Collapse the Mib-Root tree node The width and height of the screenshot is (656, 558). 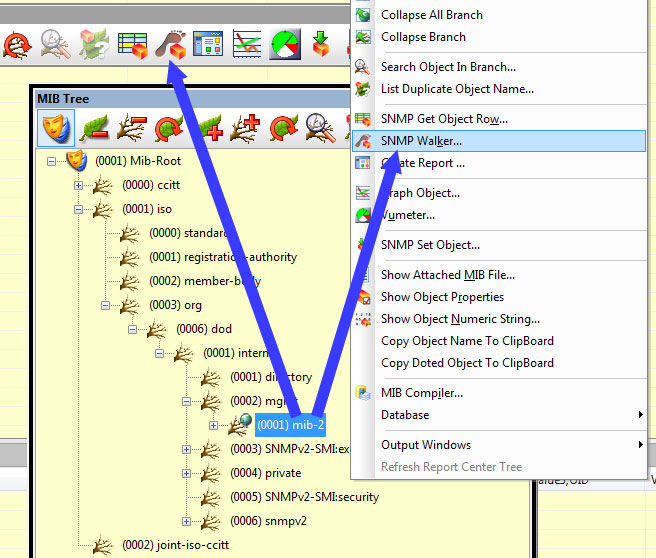click(x=51, y=161)
